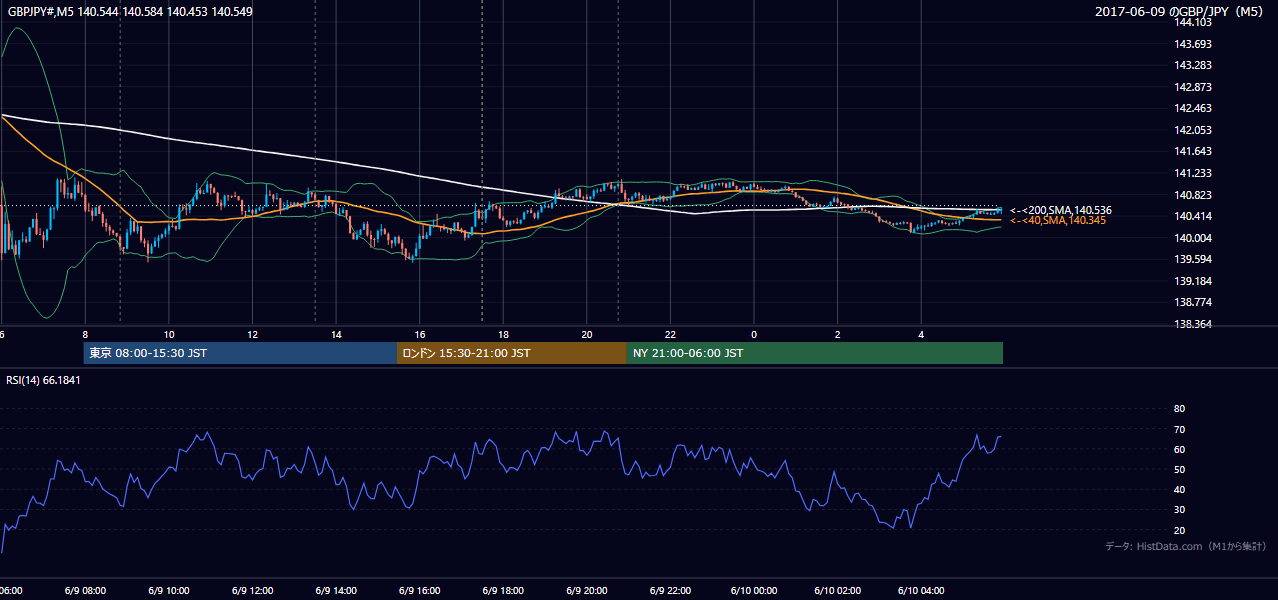Click hour tick 12 under price chart

coord(252,335)
